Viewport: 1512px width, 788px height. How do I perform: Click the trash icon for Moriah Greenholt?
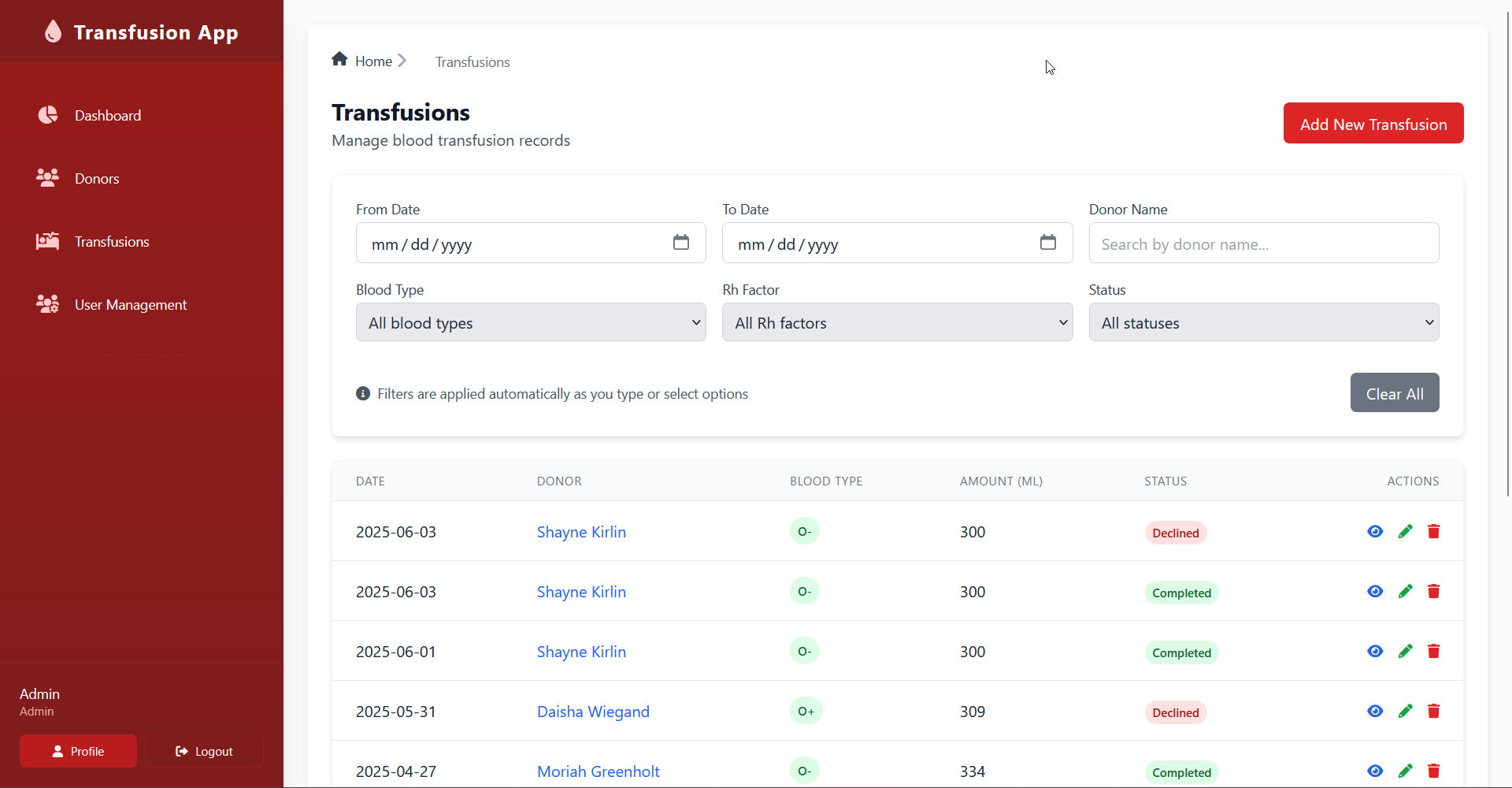pos(1433,771)
